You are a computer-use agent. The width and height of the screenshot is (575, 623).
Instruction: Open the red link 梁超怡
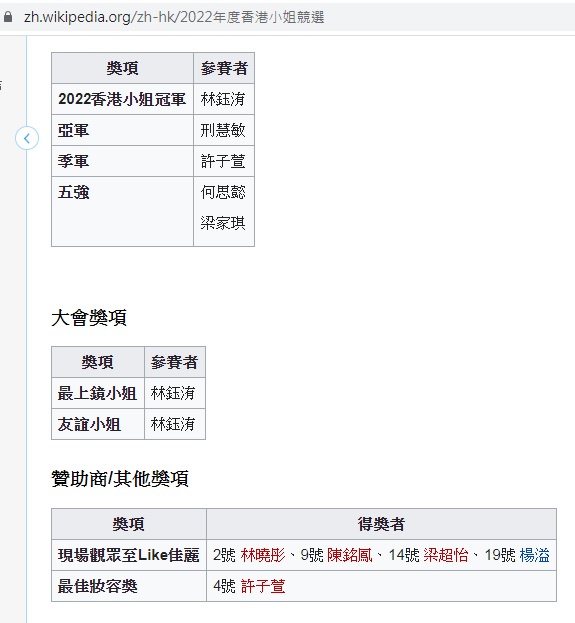(x=446, y=555)
